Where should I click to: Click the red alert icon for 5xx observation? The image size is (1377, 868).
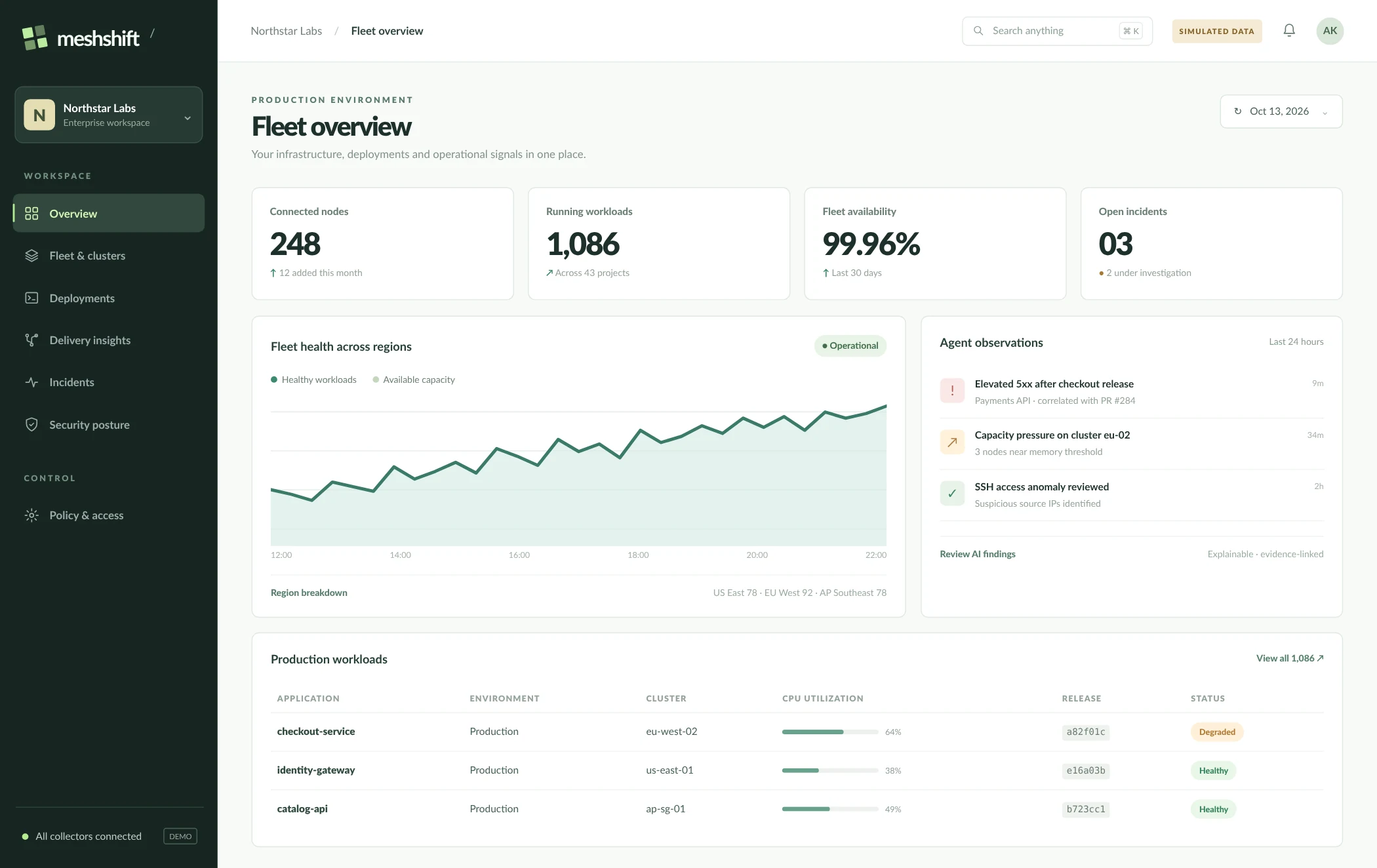952,391
